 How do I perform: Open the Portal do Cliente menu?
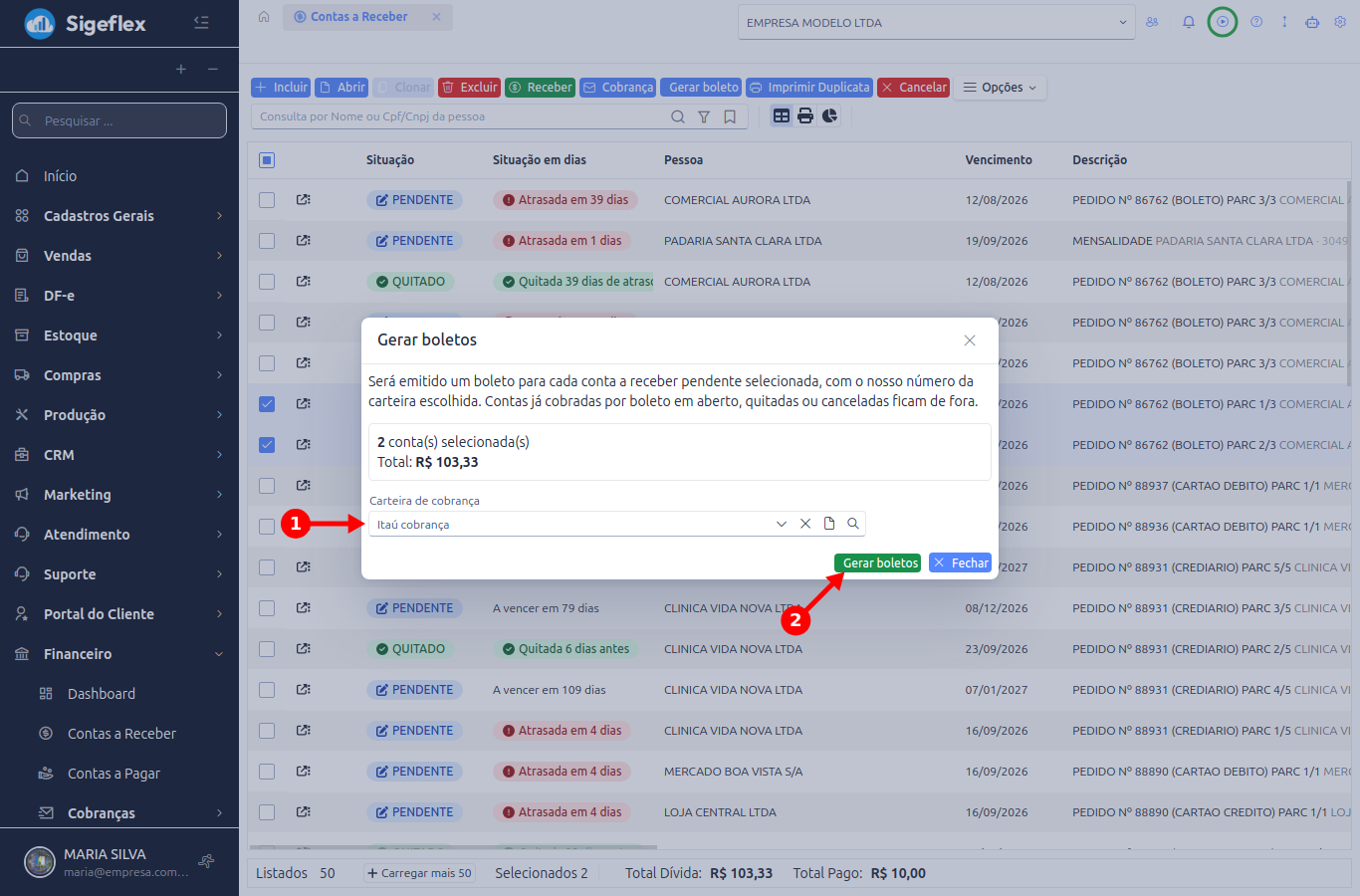pyautogui.click(x=119, y=614)
